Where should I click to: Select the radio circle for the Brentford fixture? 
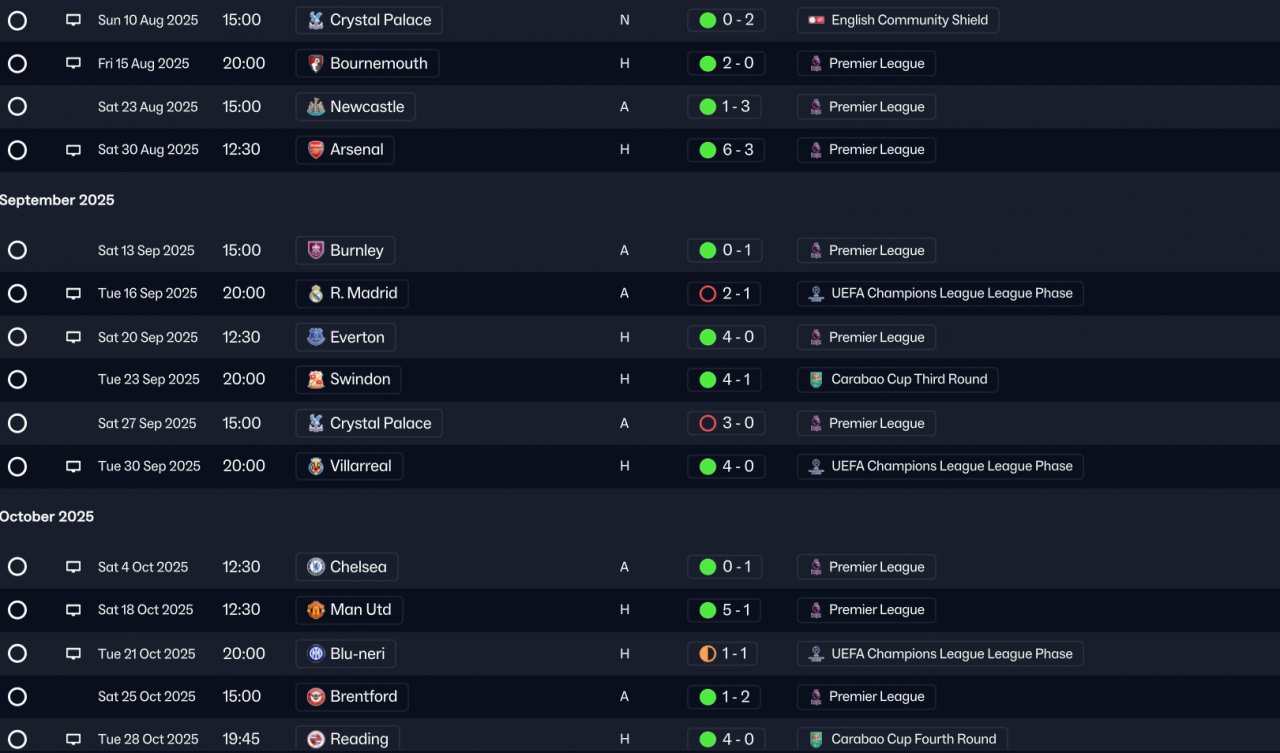[x=17, y=697]
